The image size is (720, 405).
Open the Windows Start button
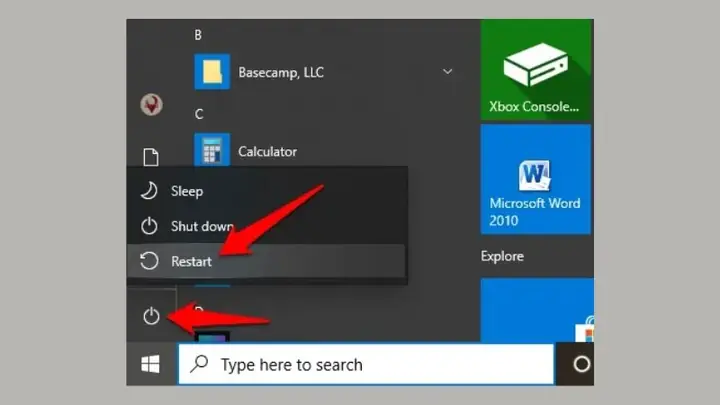click(x=151, y=365)
